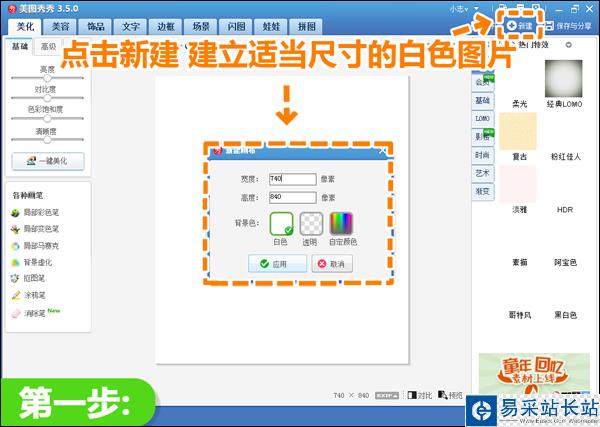
Task: Apply the 素描 effect
Action: tap(520, 262)
